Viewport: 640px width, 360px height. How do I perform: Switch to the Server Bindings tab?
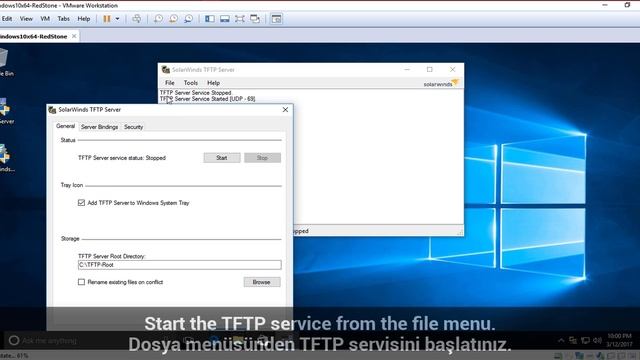[x=100, y=127]
